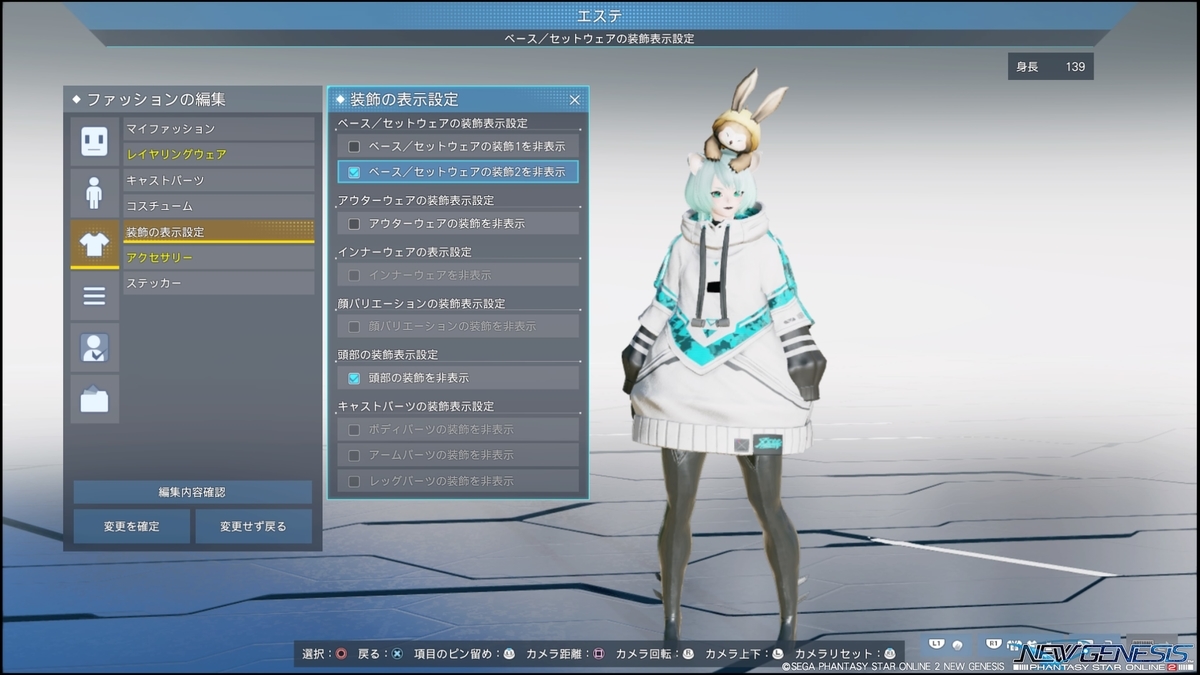Click the 項目のピン留め button icon
The width and height of the screenshot is (1200, 675).
(509, 653)
